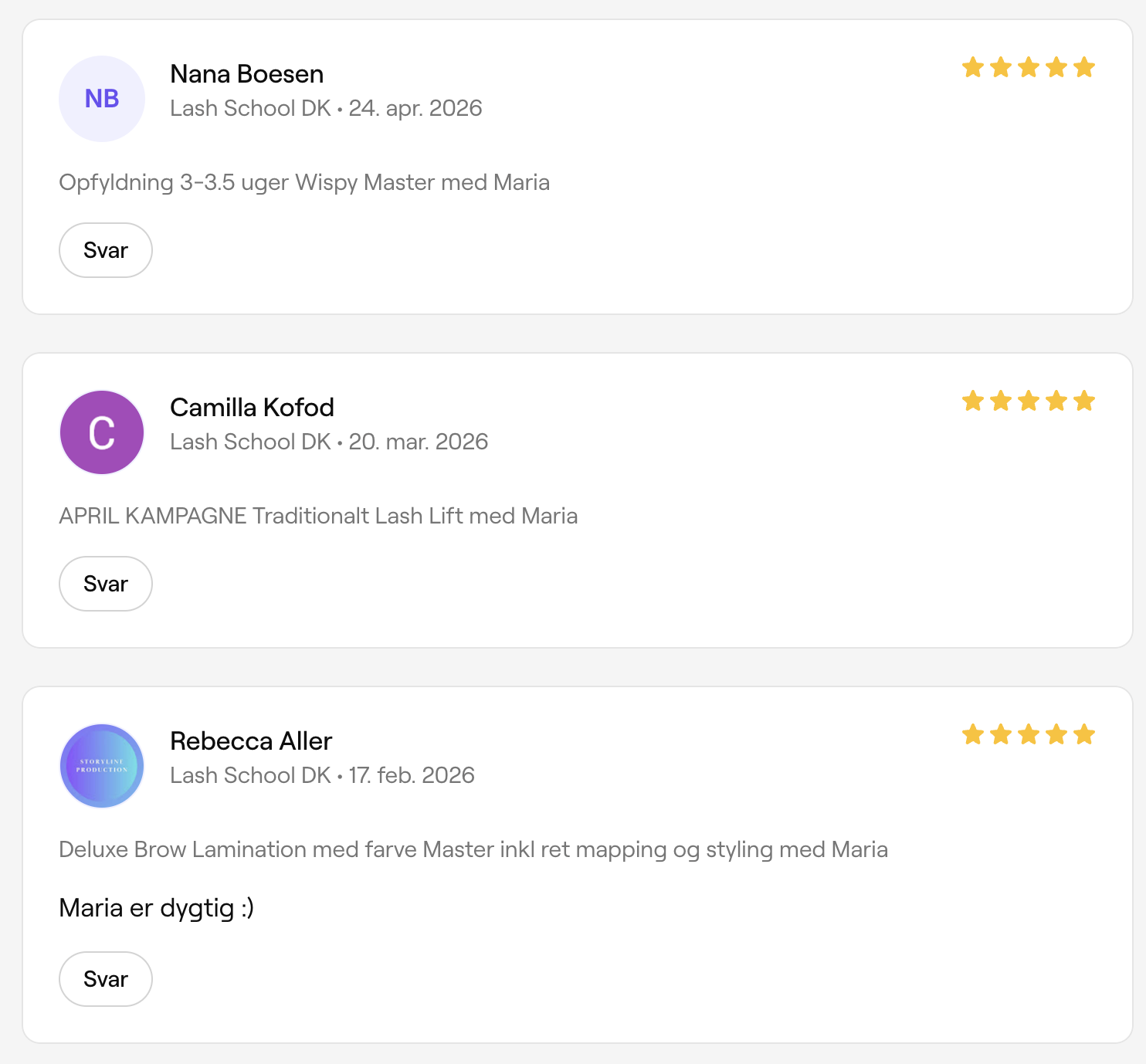This screenshot has width=1146, height=1064.
Task: Click the first star on Rebecca Aller's rating
Action: tap(973, 734)
